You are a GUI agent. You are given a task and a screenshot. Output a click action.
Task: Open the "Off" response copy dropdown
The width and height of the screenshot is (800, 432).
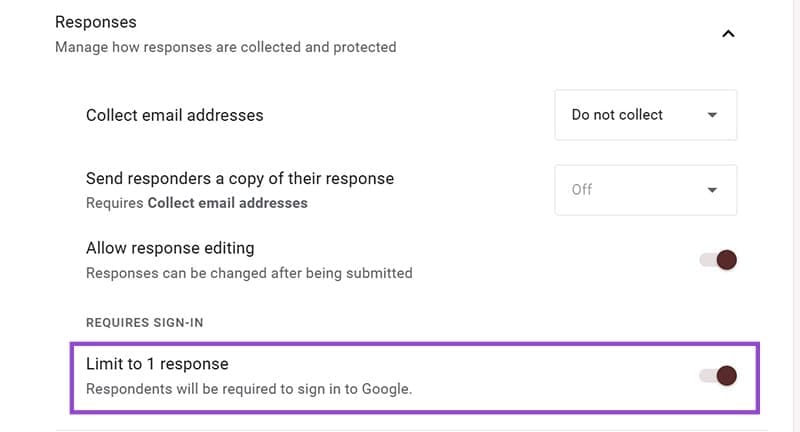645,190
